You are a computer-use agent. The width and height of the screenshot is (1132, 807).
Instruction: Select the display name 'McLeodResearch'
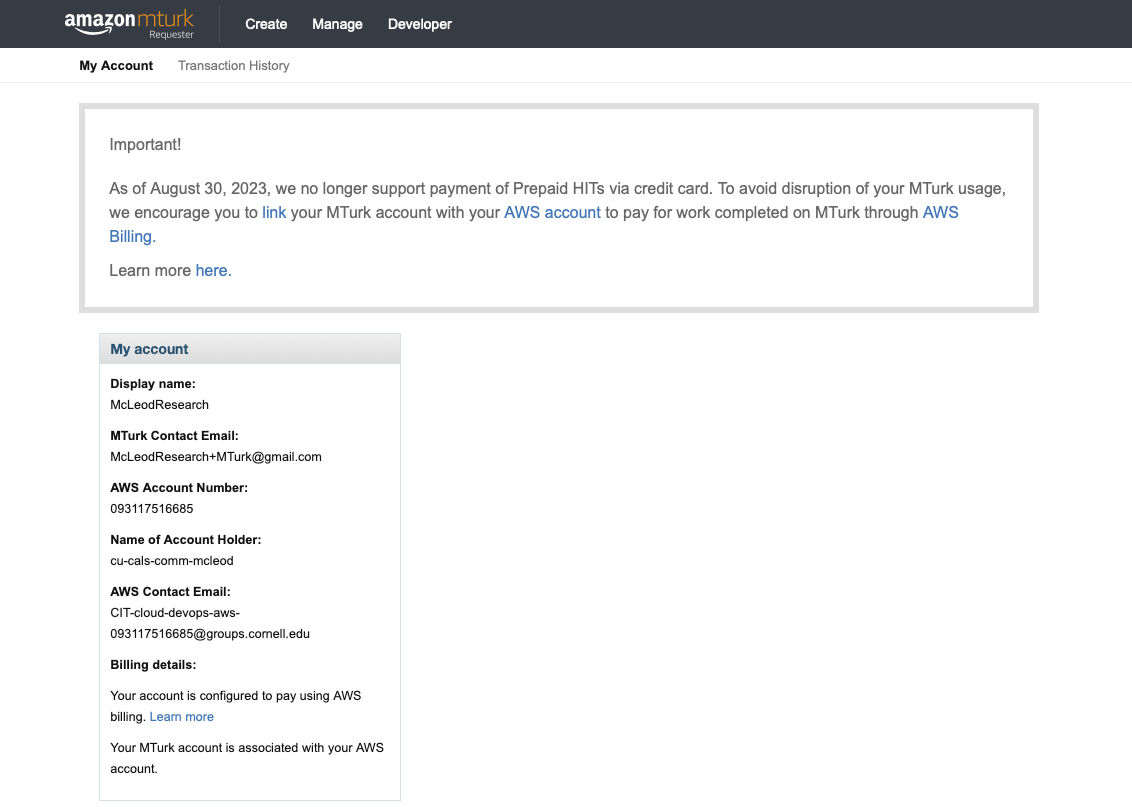[x=160, y=405]
